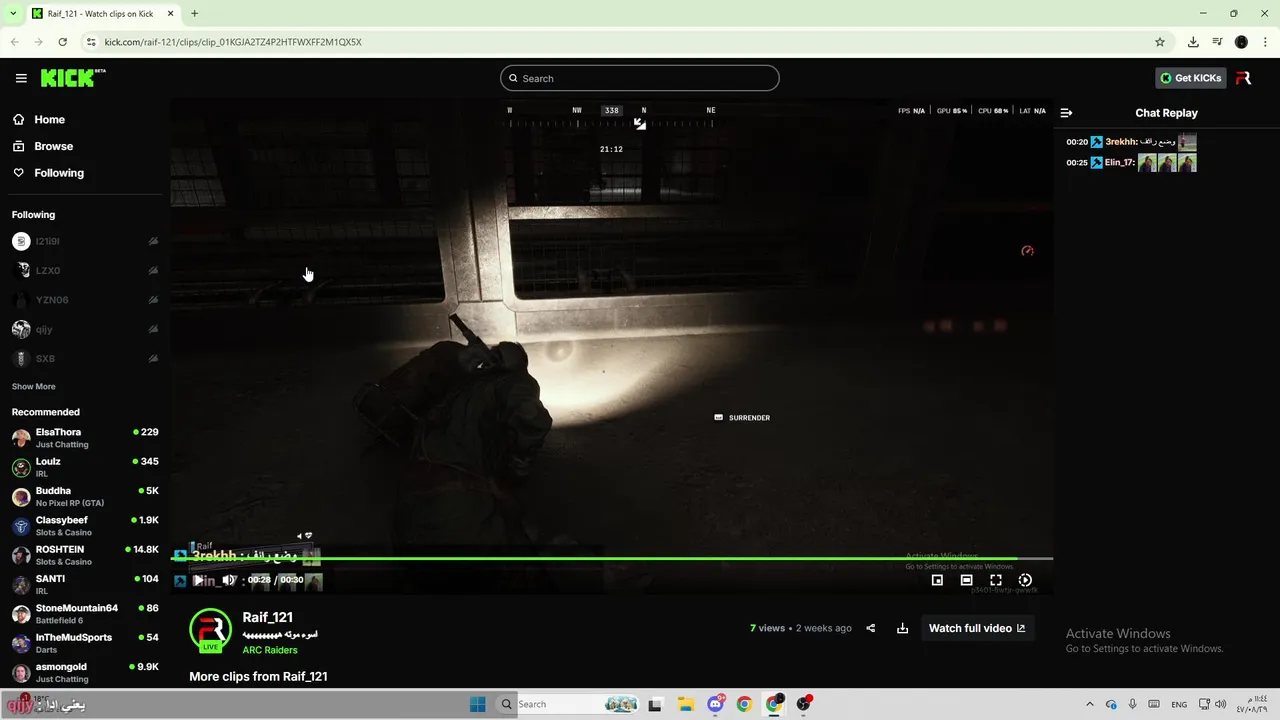Viewport: 1280px width, 720px height.
Task: Open taskbar volume control
Action: (1220, 704)
